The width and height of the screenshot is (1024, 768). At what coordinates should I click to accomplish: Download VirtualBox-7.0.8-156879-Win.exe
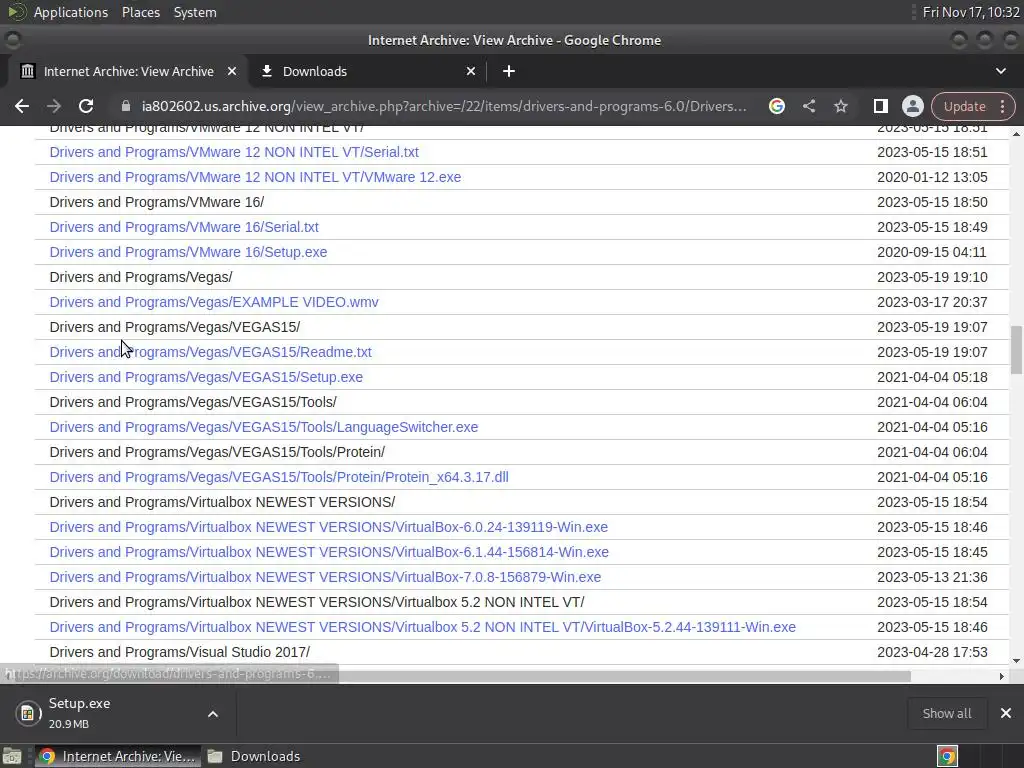(x=325, y=577)
